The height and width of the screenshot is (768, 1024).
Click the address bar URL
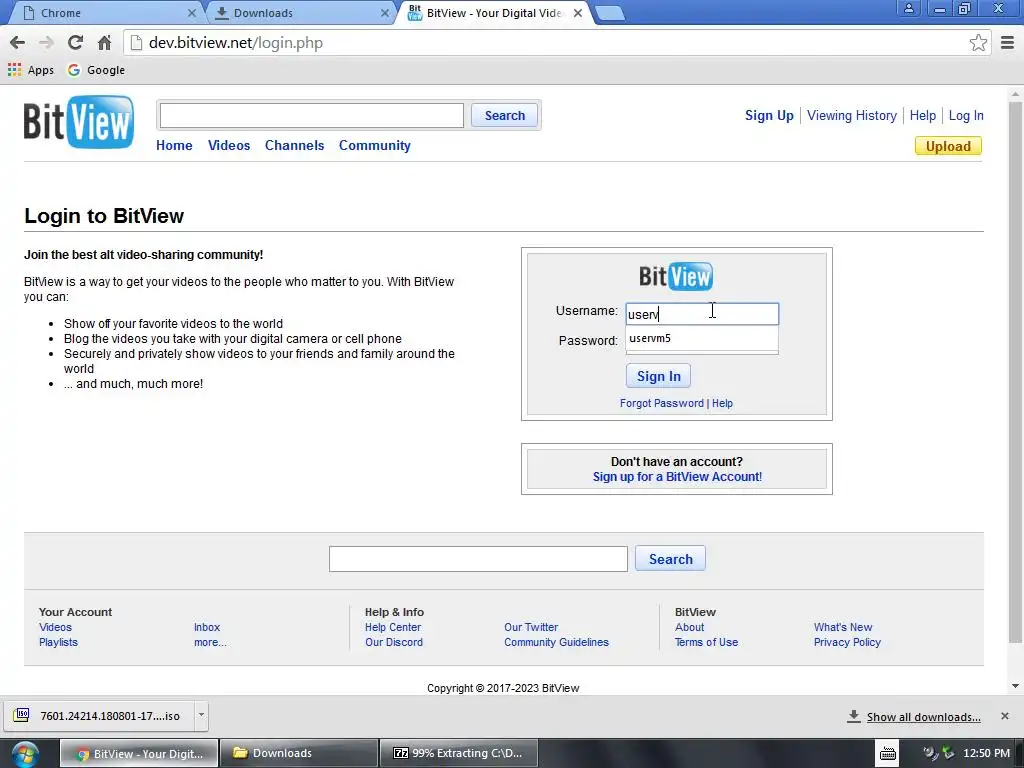[236, 43]
